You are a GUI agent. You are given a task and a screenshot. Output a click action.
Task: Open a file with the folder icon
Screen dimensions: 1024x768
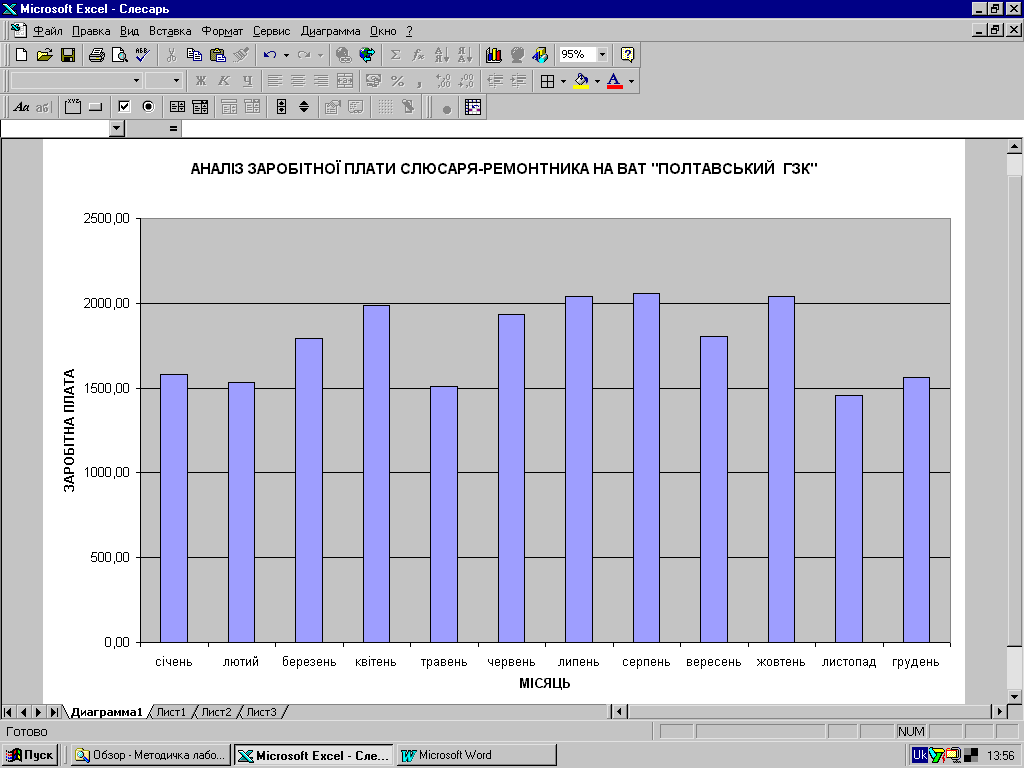click(44, 55)
